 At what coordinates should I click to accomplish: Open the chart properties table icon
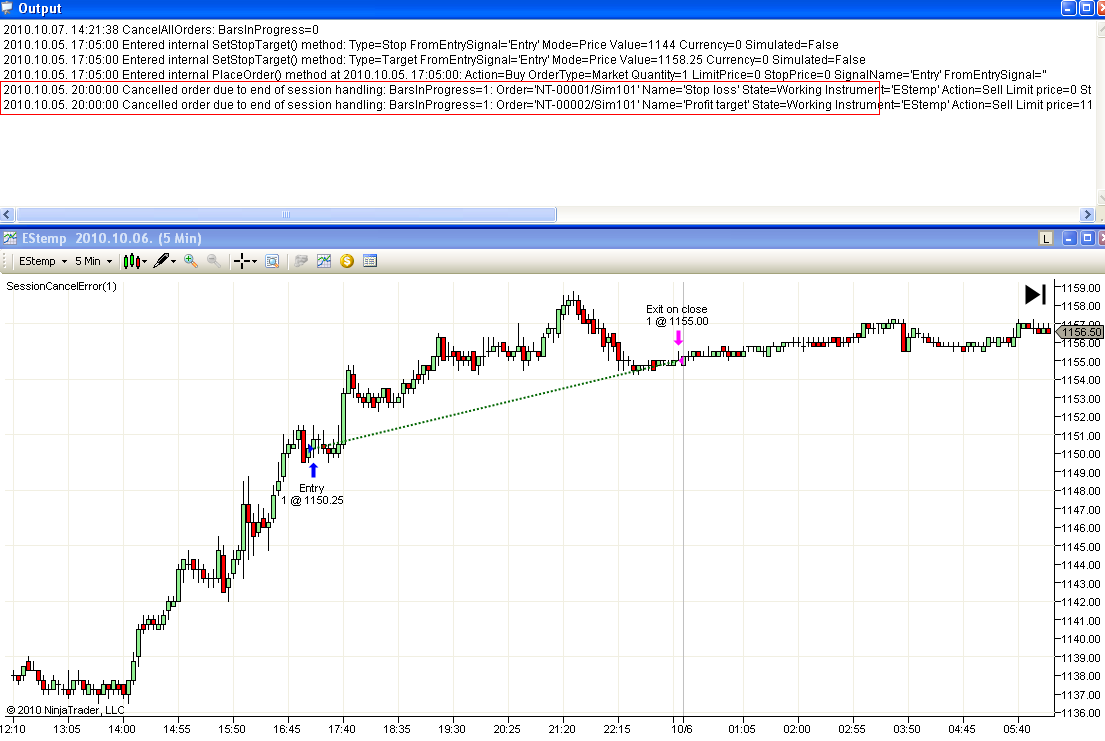[x=370, y=262]
